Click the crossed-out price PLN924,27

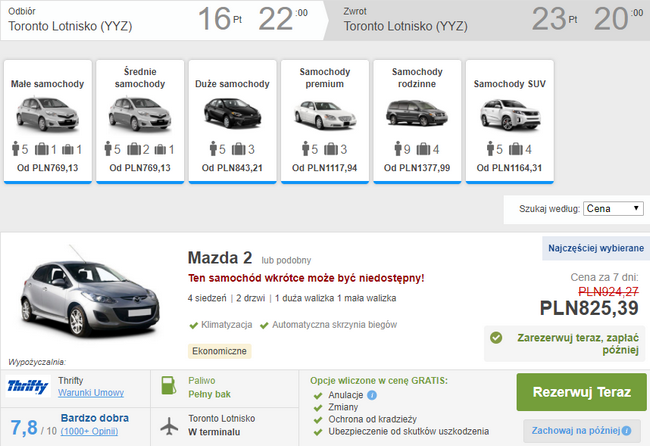click(608, 292)
